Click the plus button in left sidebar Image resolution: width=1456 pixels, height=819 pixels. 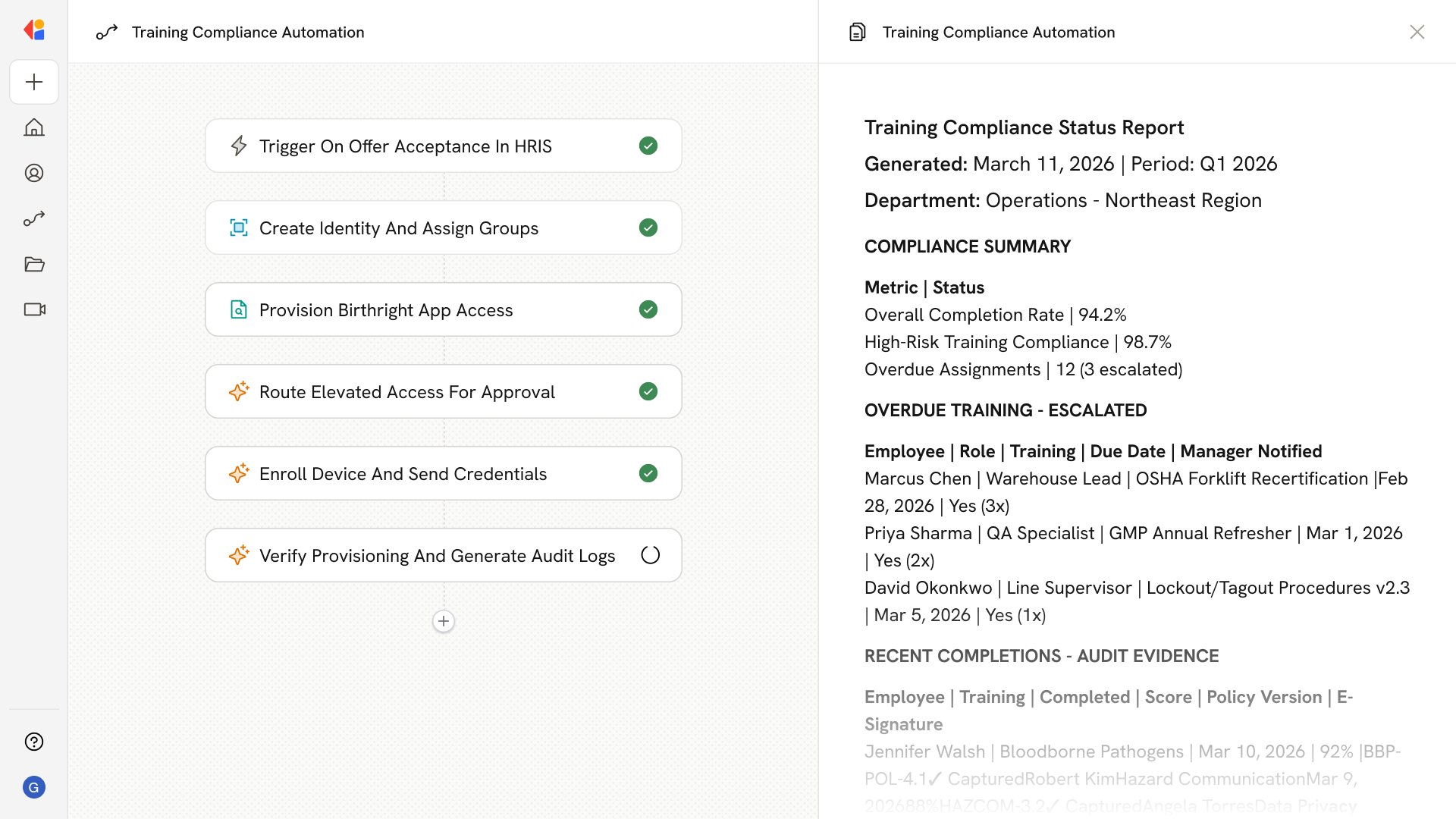[34, 82]
